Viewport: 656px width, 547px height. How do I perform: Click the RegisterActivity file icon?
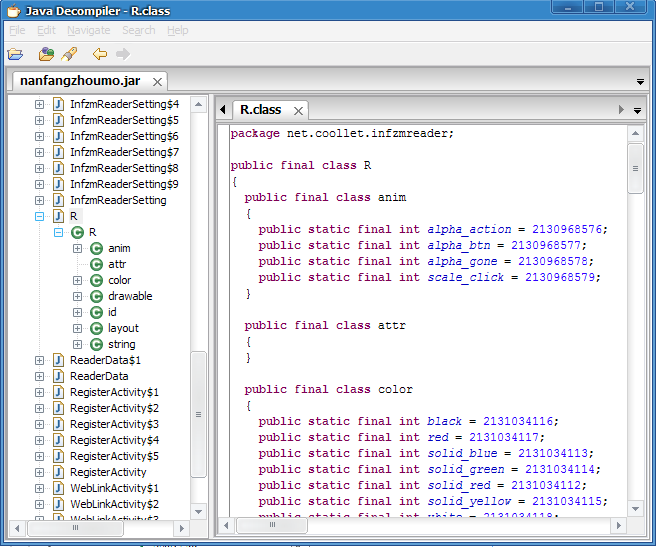pyautogui.click(x=59, y=473)
